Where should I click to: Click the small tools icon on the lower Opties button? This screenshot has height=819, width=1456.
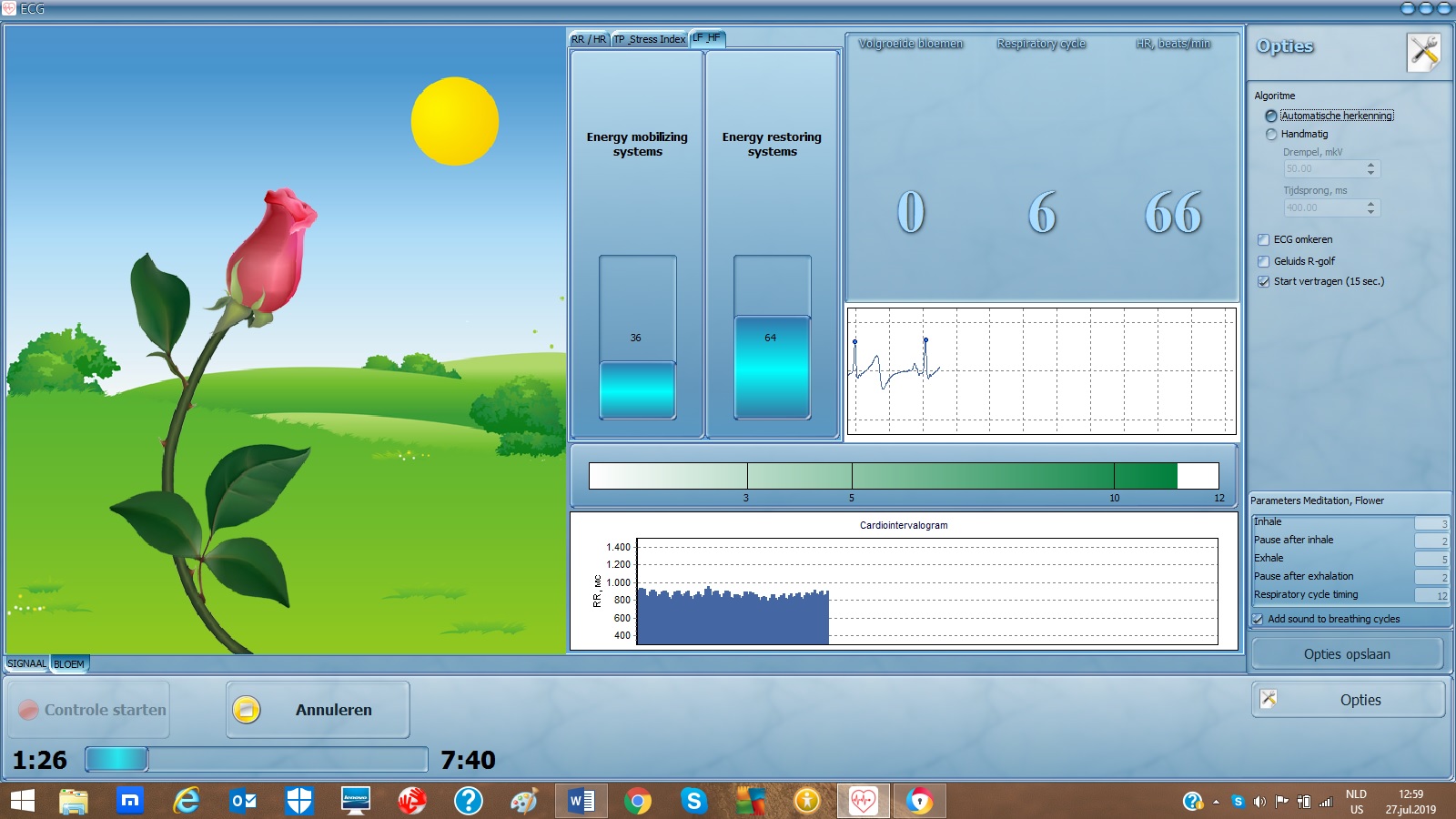click(x=1269, y=699)
